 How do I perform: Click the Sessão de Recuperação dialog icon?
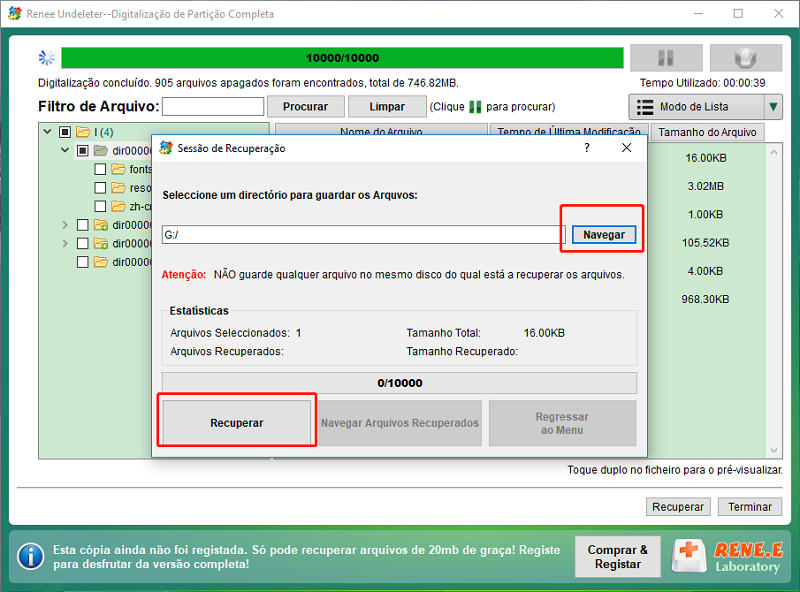pos(166,148)
